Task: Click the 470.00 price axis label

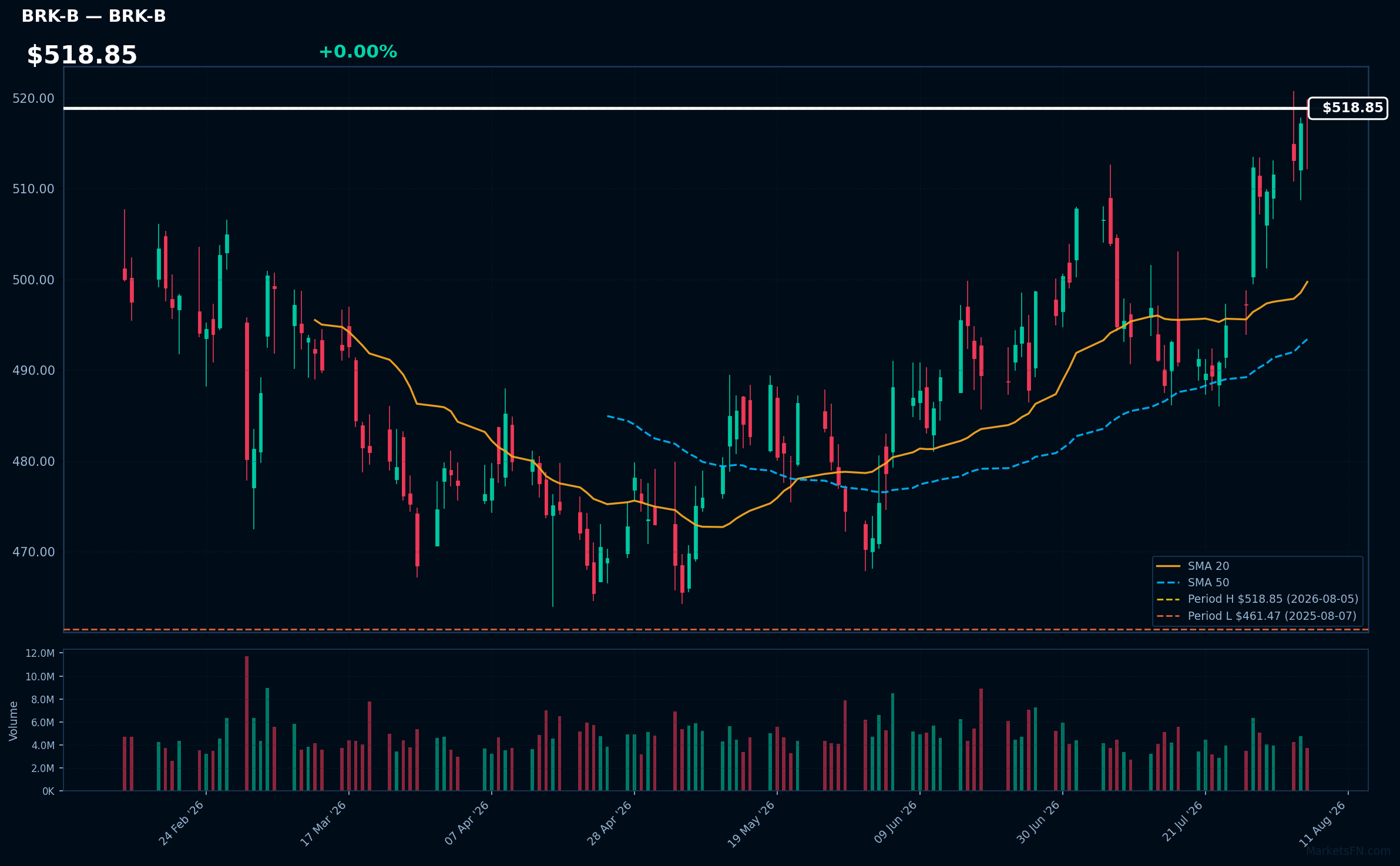Action: tap(33, 552)
